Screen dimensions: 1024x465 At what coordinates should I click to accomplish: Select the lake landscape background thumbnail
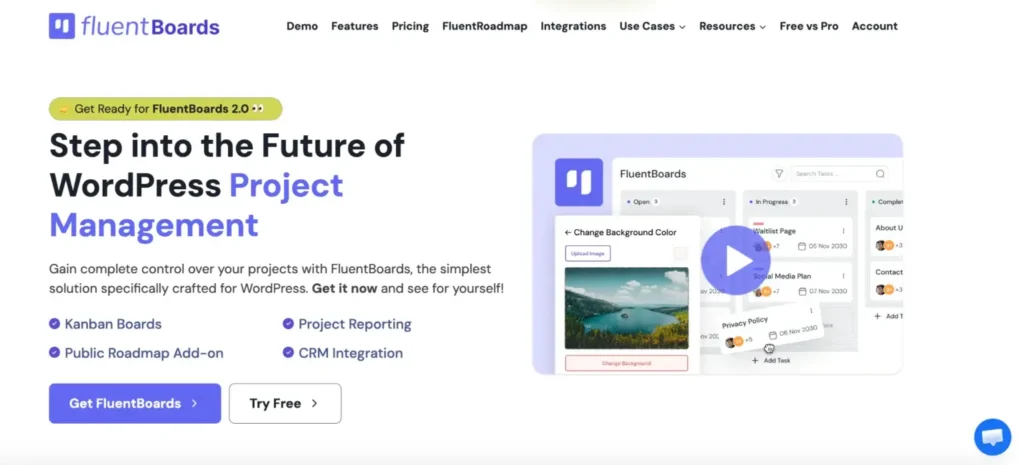coord(626,307)
